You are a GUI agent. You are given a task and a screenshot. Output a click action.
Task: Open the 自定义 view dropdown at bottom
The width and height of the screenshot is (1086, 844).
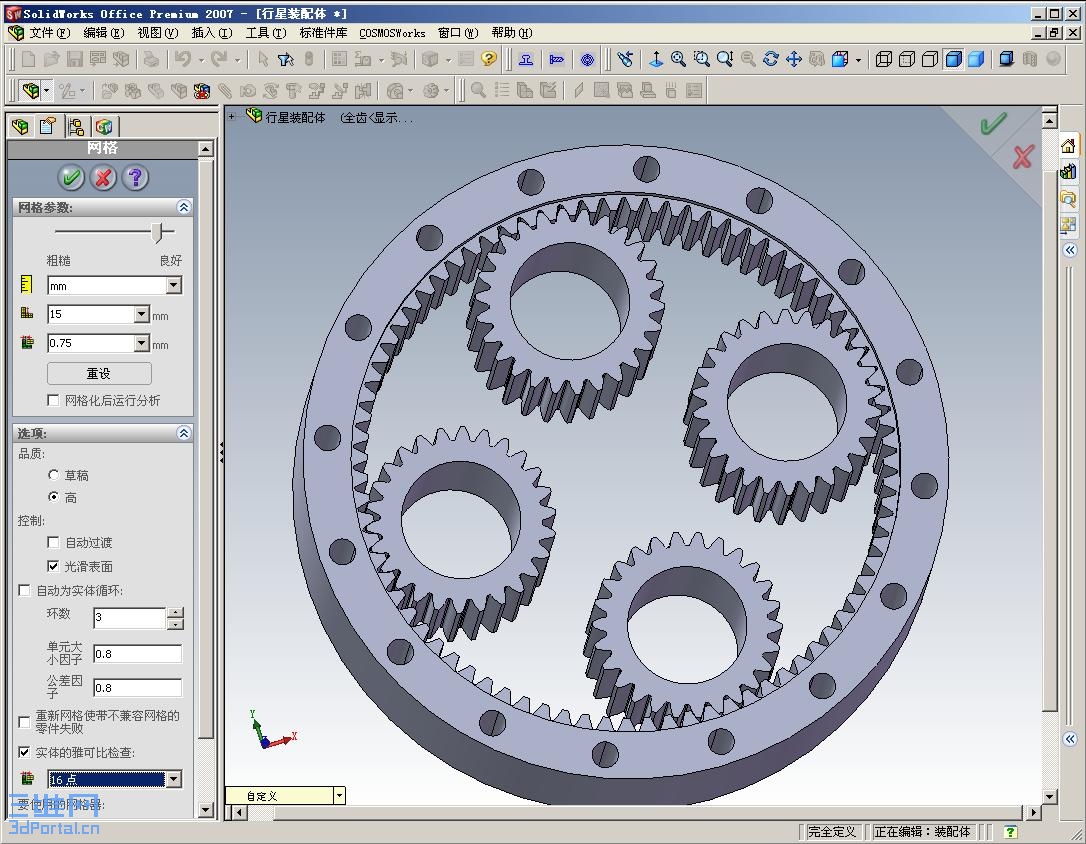pos(339,796)
